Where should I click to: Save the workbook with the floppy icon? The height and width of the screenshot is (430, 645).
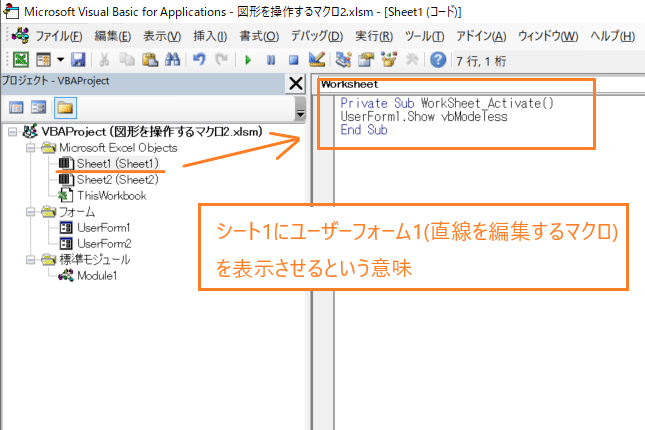[78, 60]
